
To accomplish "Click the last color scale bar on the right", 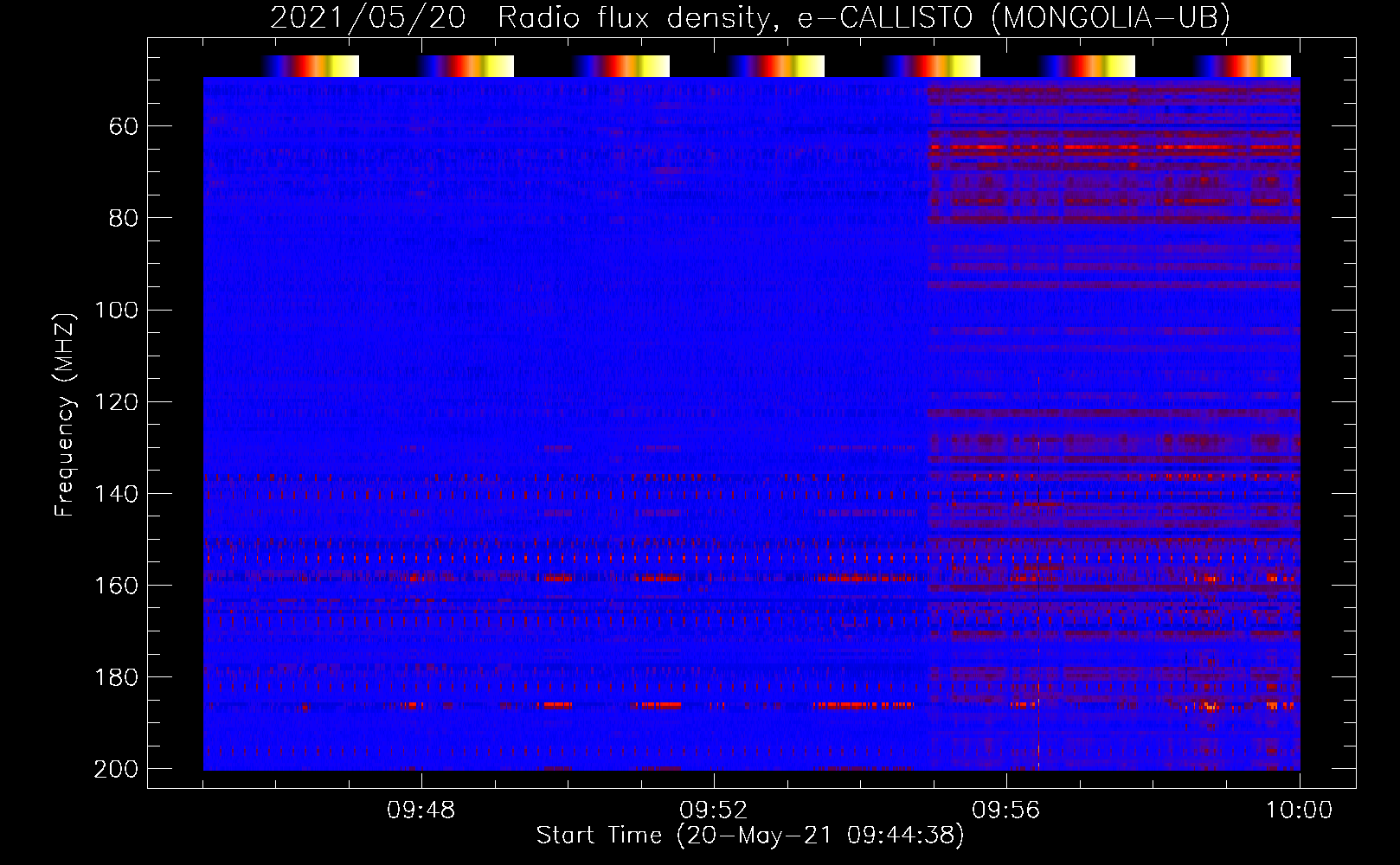I will tap(1243, 66).
